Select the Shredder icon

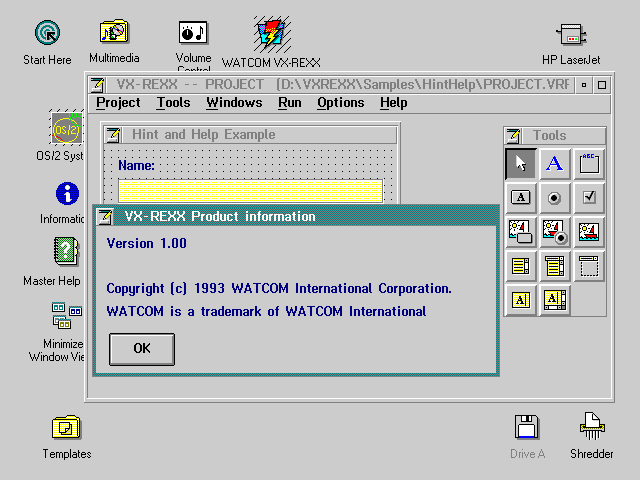pos(592,426)
